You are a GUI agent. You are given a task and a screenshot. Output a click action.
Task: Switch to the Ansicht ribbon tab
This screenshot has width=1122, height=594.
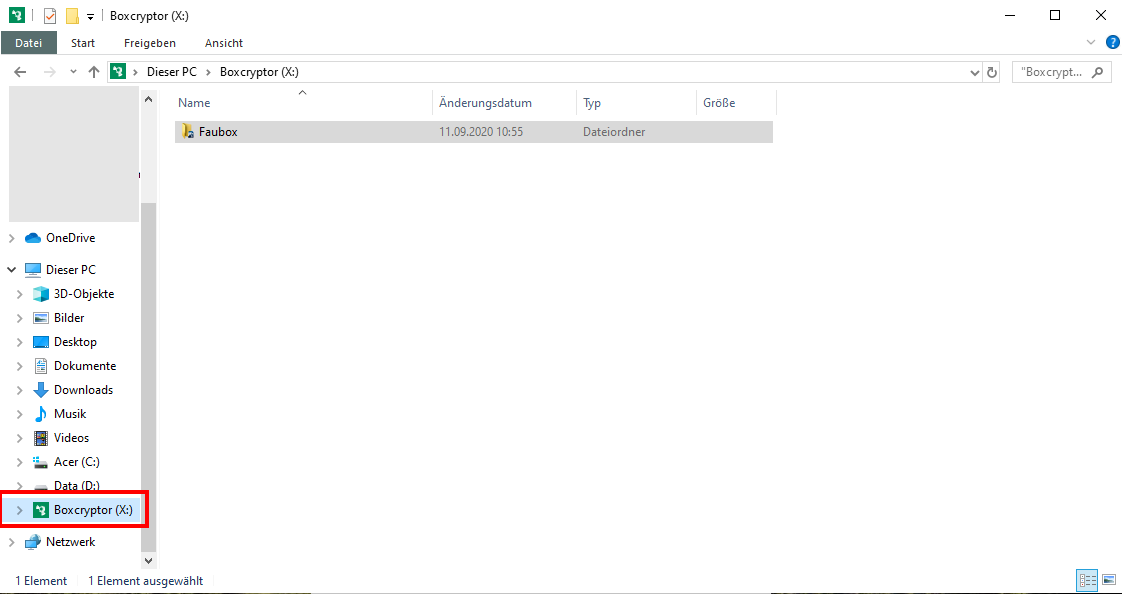224,43
